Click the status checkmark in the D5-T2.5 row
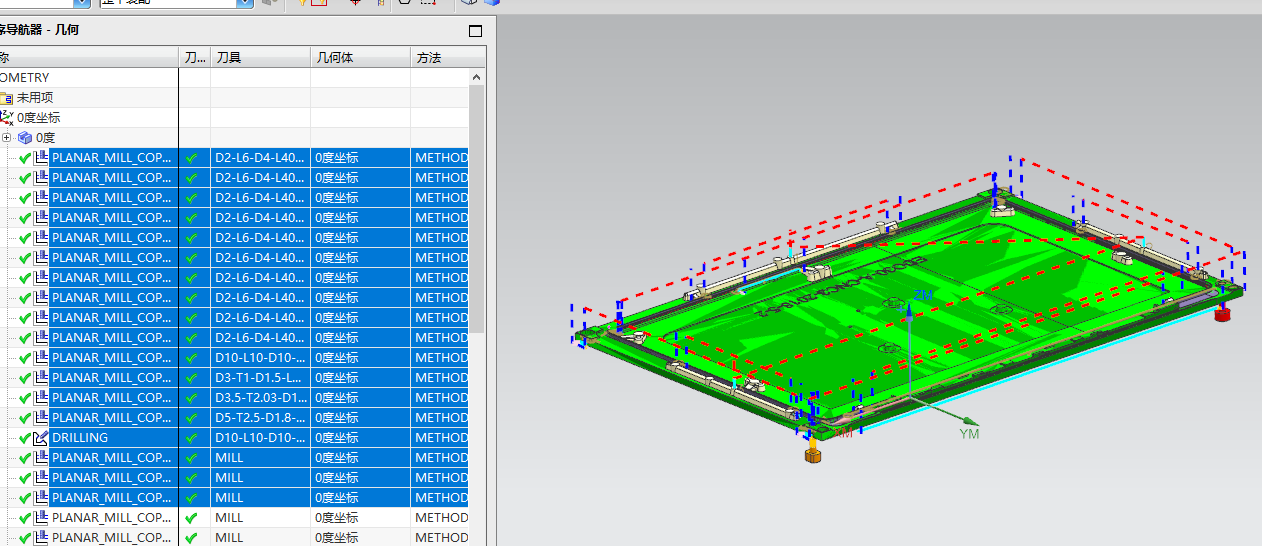The width and height of the screenshot is (1262, 546). [25, 418]
